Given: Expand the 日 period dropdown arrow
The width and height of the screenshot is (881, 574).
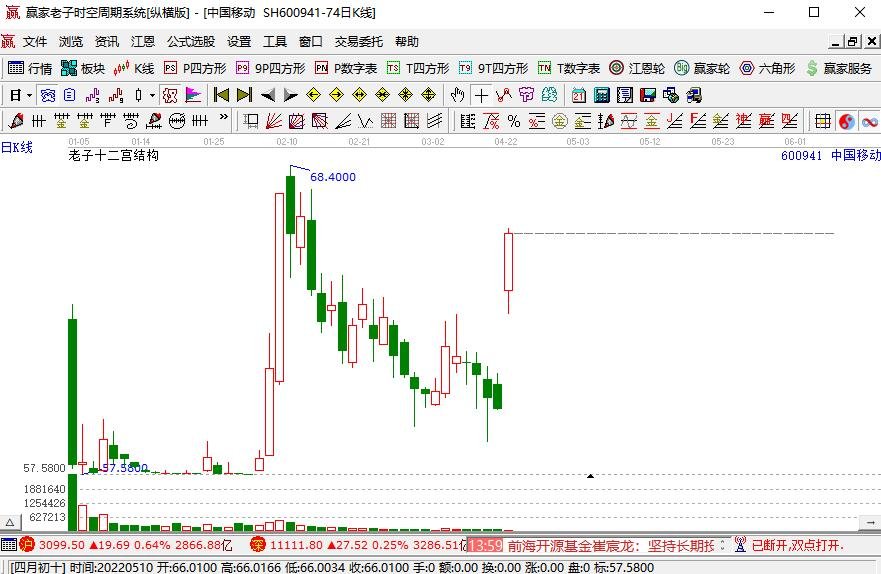Looking at the screenshot, I should point(30,95).
